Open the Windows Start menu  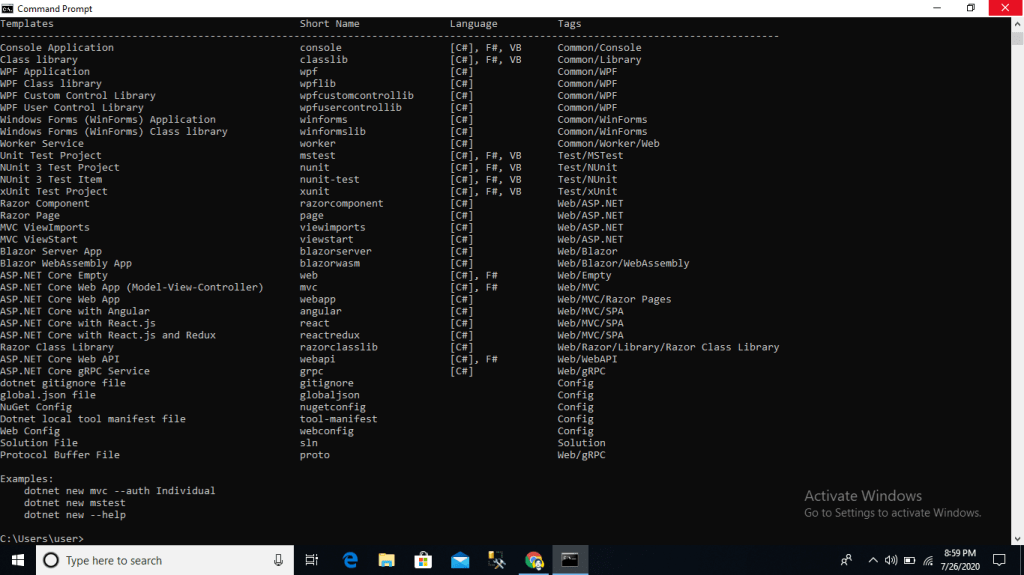coord(18,560)
